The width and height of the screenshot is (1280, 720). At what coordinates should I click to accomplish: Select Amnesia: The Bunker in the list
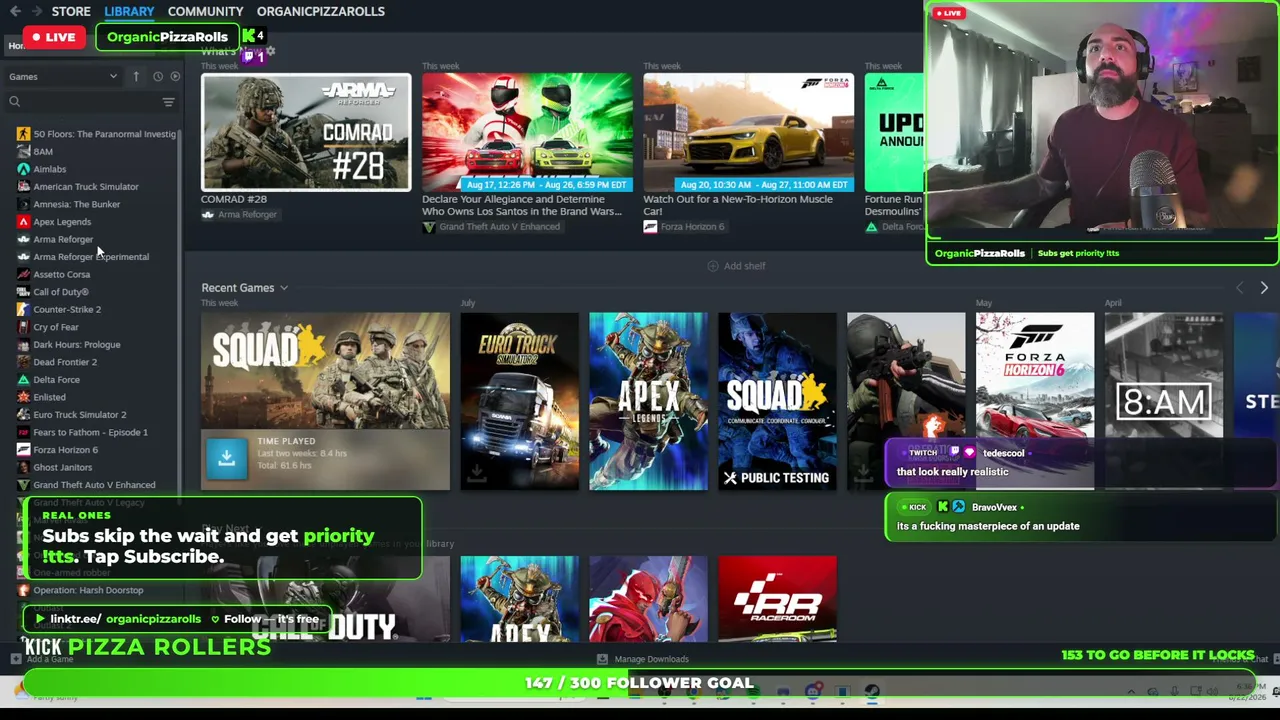click(76, 204)
